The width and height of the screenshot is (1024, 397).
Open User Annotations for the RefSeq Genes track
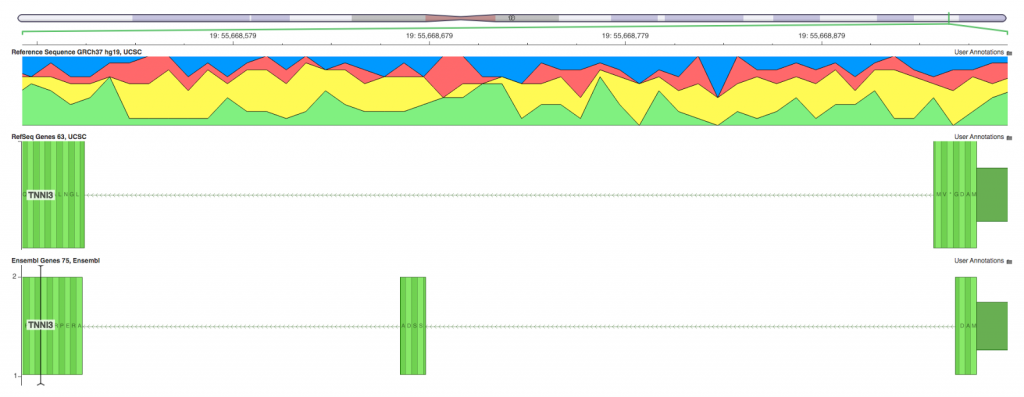click(x=979, y=136)
